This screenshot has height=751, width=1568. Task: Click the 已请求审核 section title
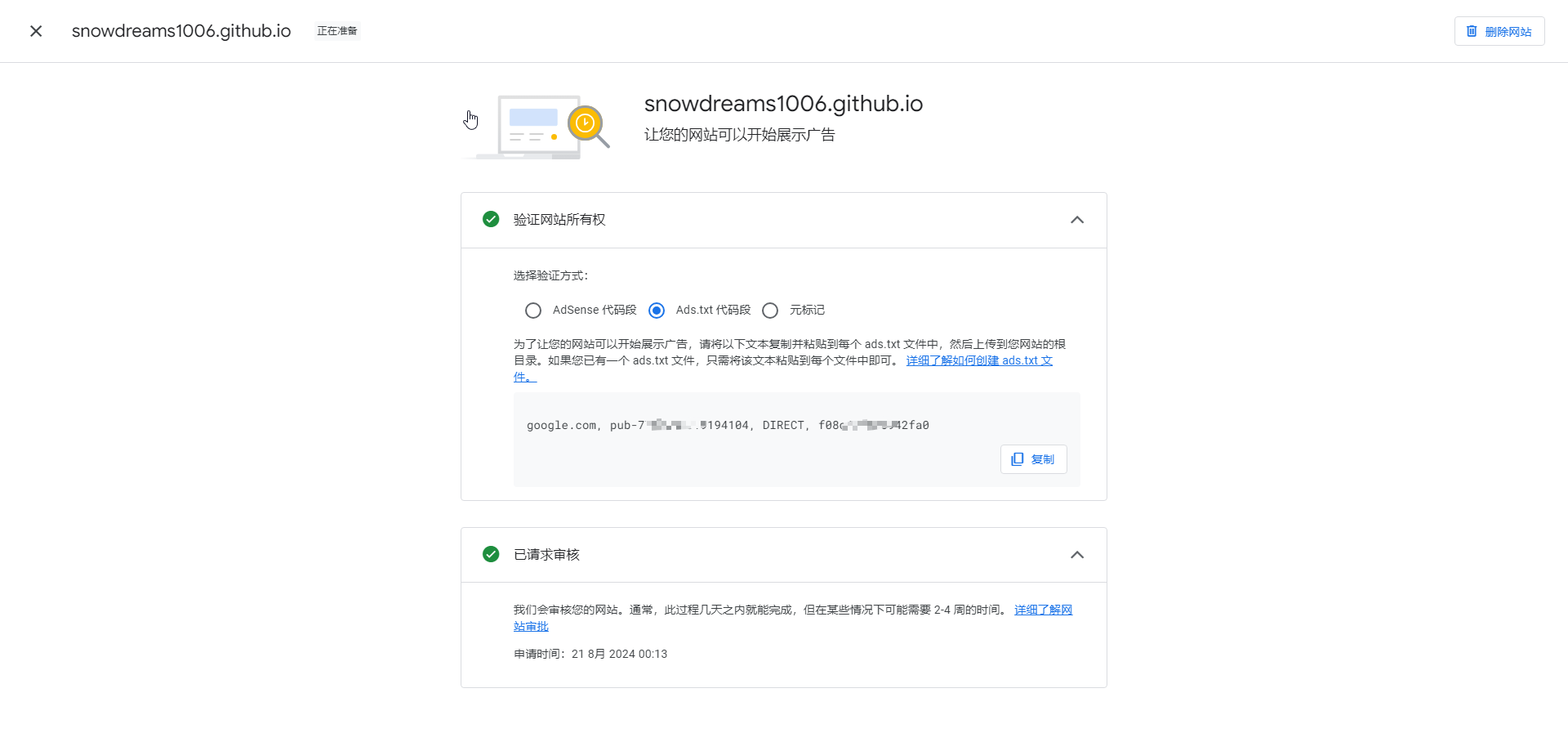click(x=546, y=555)
